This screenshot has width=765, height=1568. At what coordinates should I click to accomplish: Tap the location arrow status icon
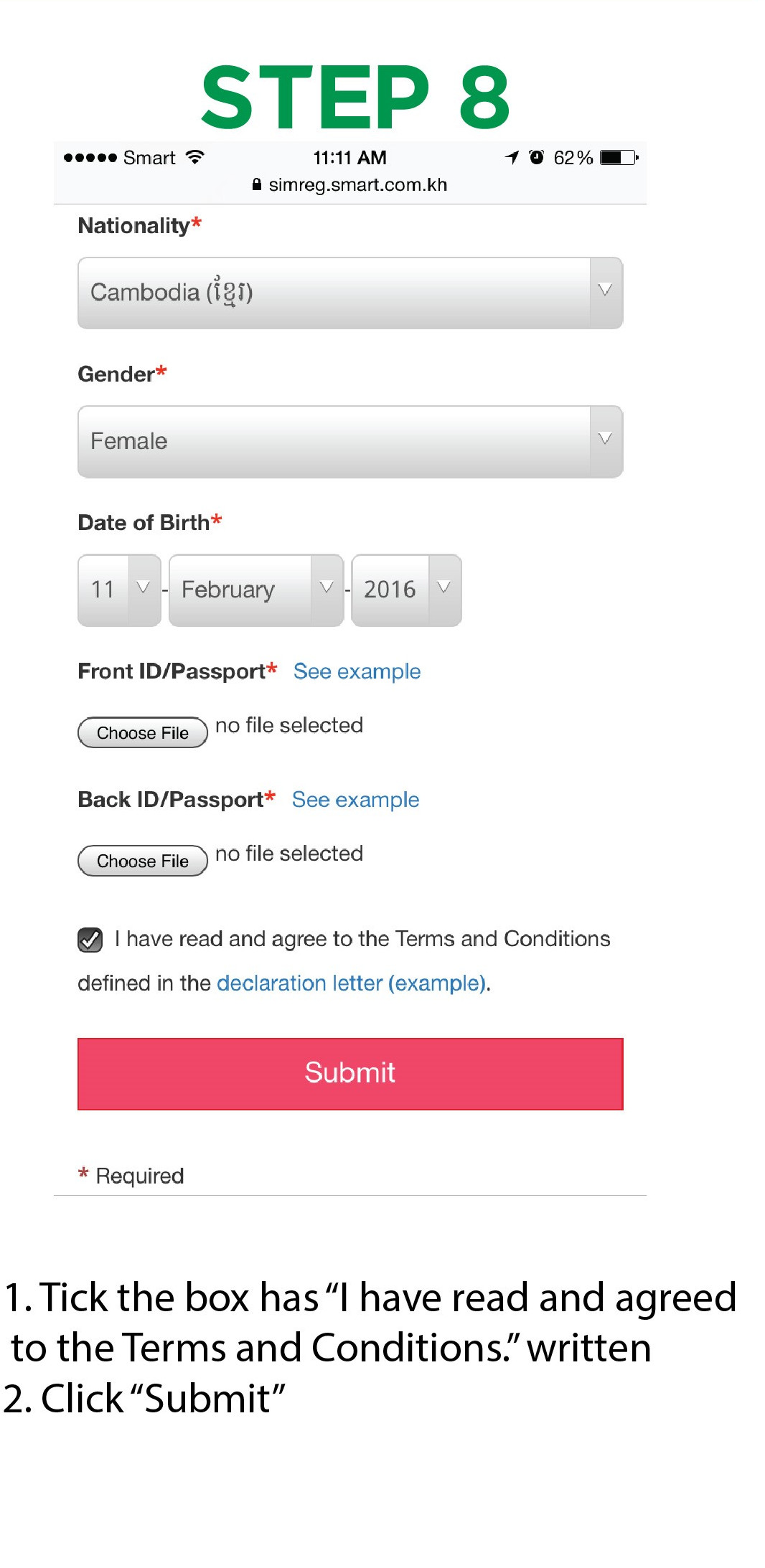(512, 157)
